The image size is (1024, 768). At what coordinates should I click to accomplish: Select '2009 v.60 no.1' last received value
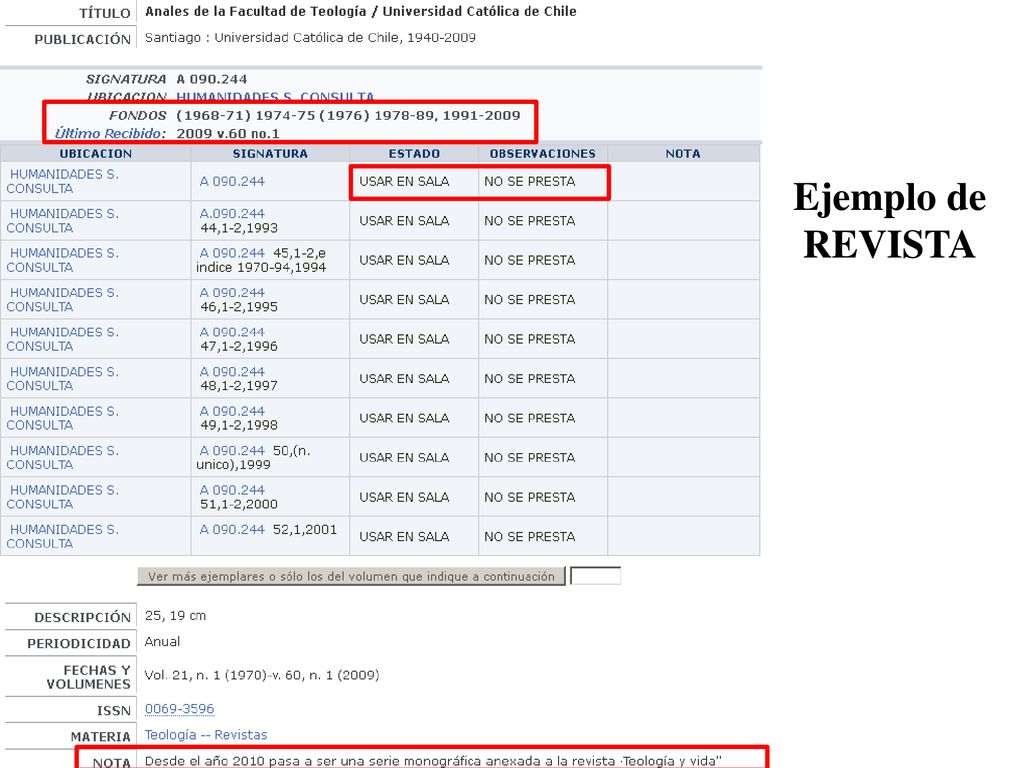click(228, 134)
